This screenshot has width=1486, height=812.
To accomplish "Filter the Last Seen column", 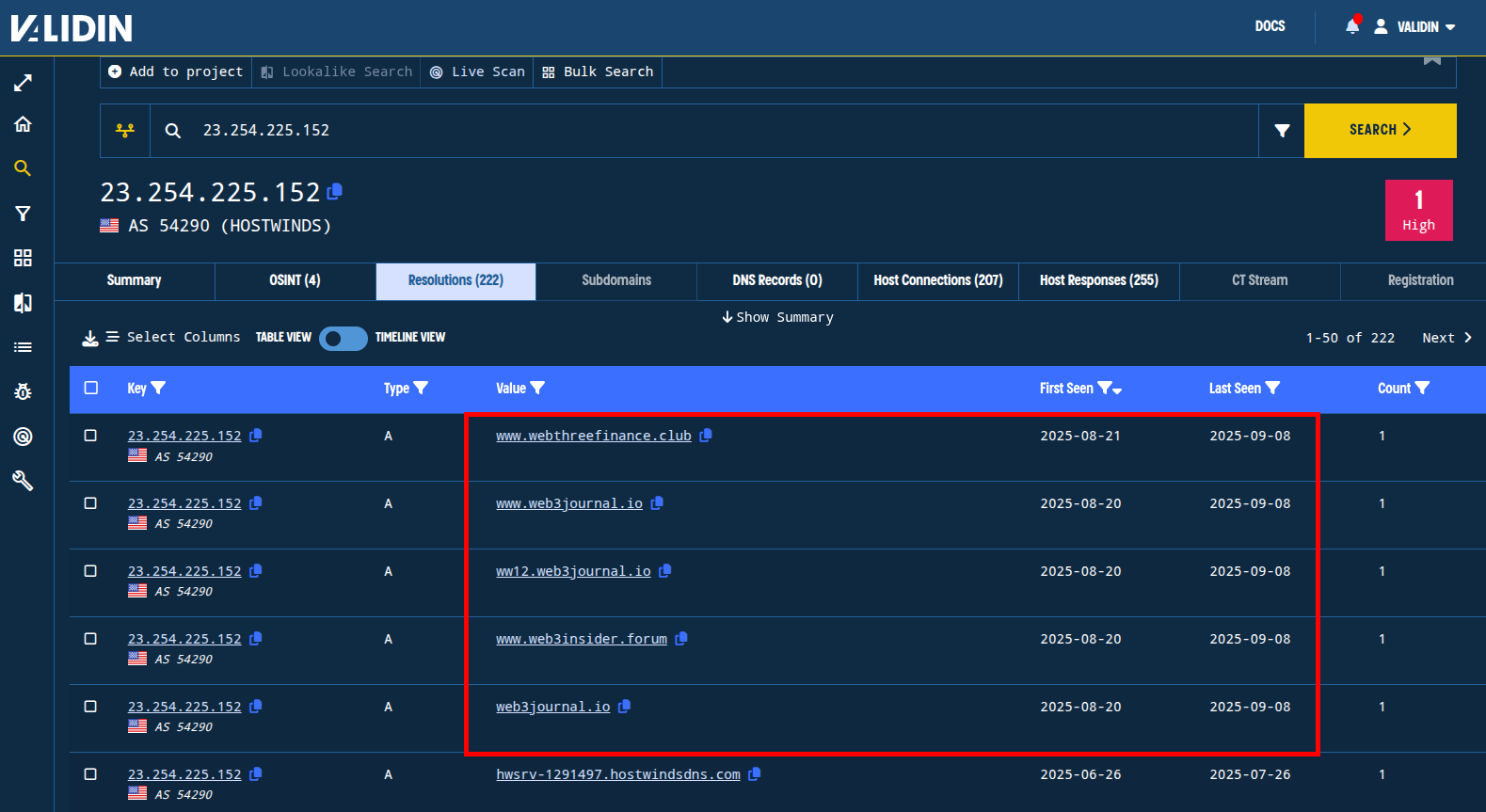I will [1272, 388].
